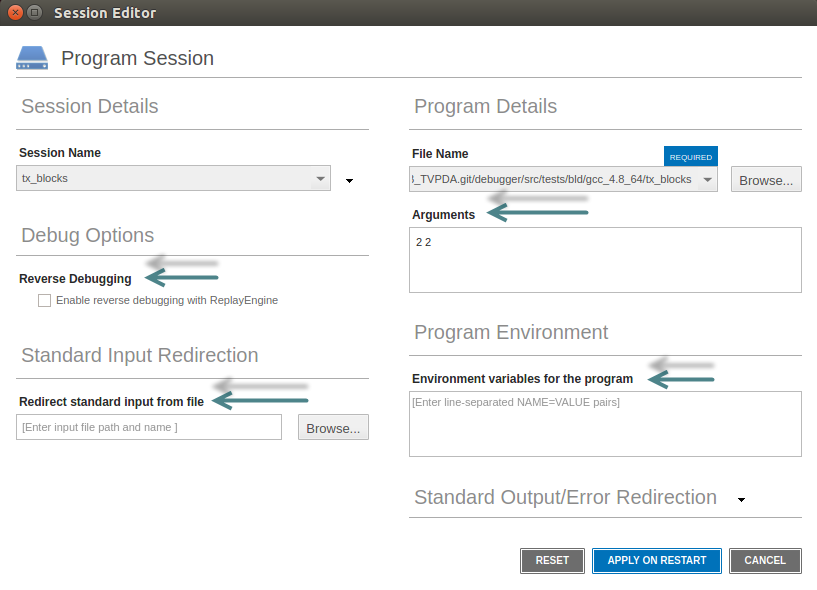This screenshot has width=817, height=590.
Task: Click the arrow beside Reverse Debugging
Action: click(182, 276)
